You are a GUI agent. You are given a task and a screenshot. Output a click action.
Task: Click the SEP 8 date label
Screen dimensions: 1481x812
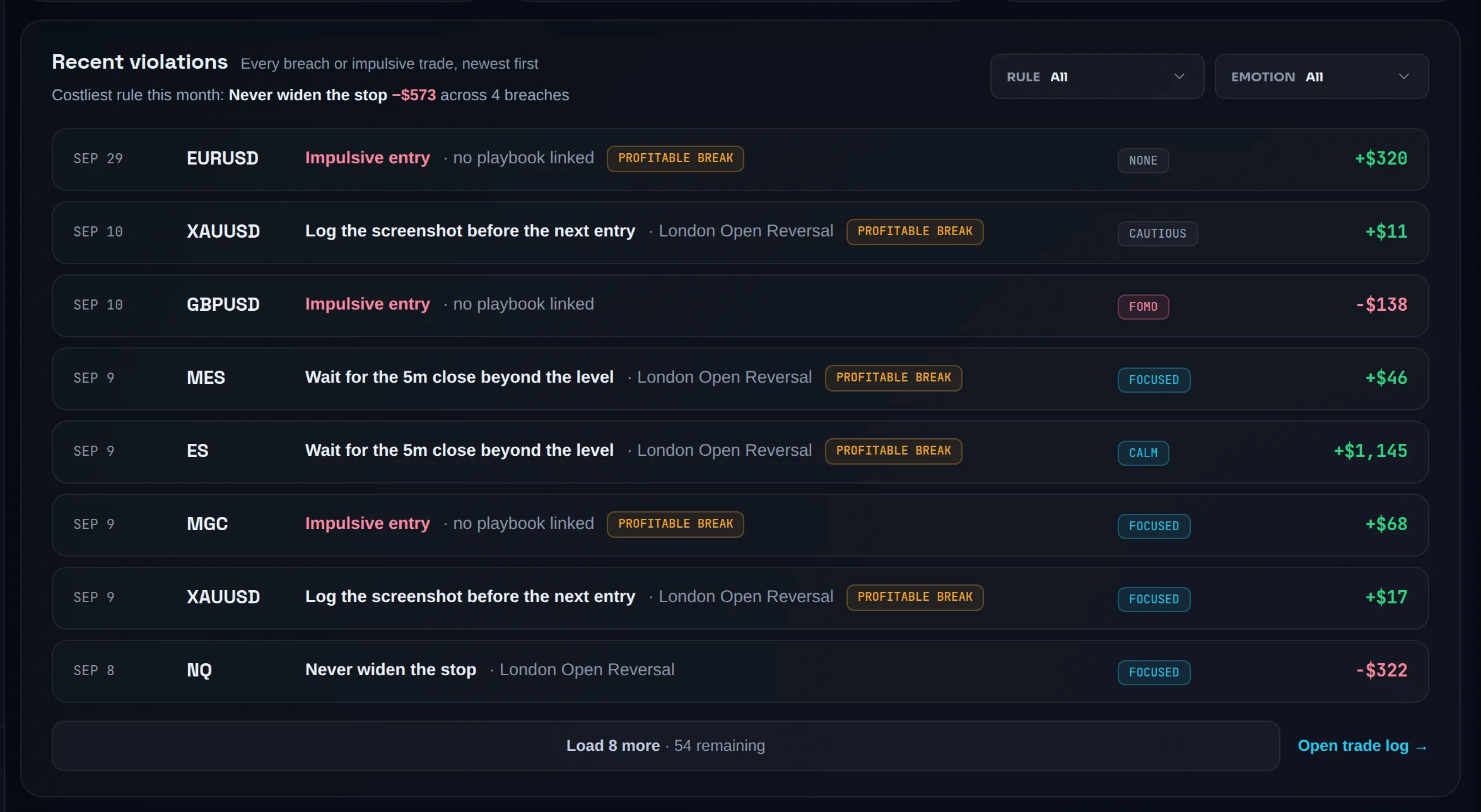(94, 671)
